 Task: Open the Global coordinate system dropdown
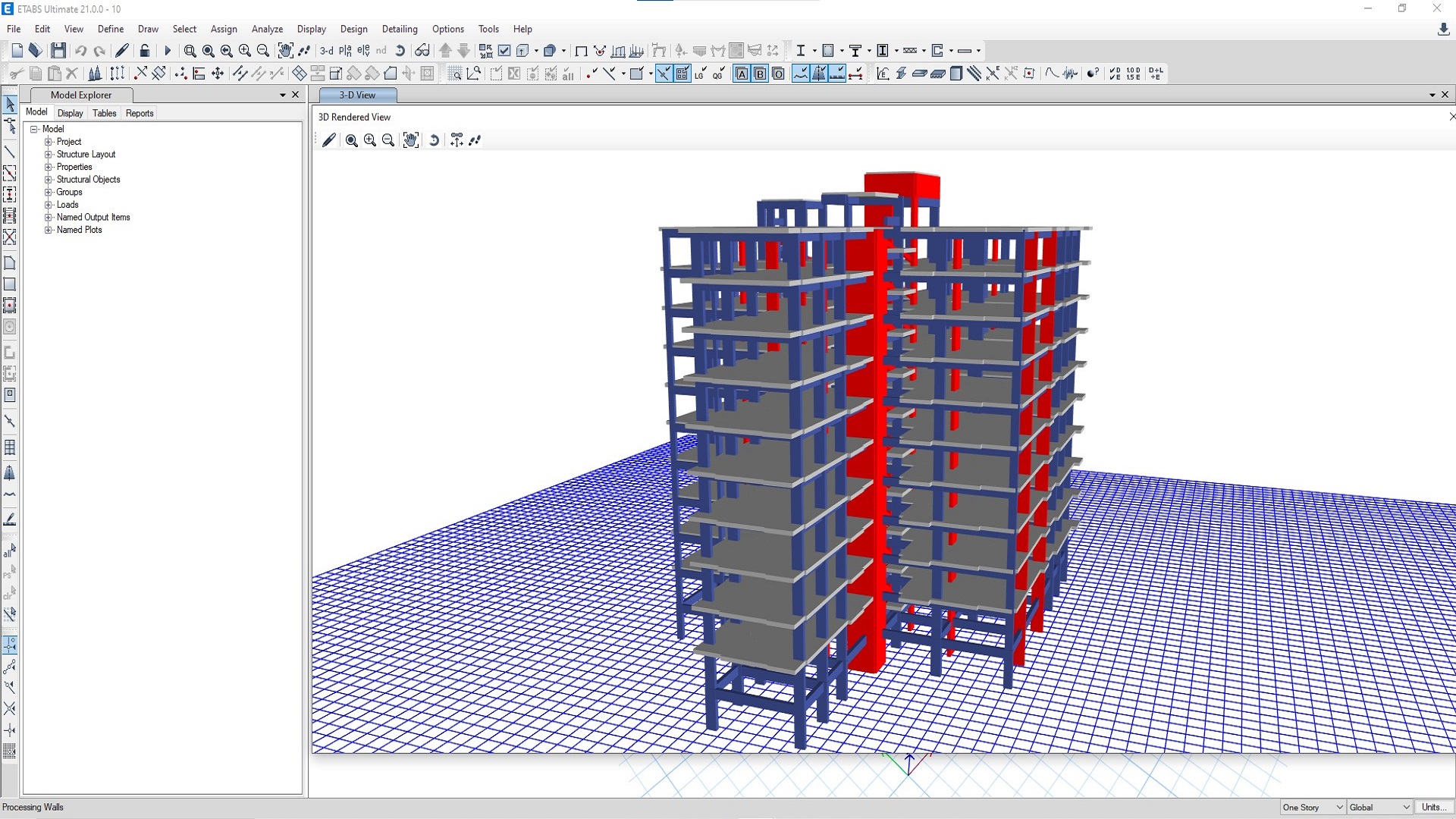1379,807
